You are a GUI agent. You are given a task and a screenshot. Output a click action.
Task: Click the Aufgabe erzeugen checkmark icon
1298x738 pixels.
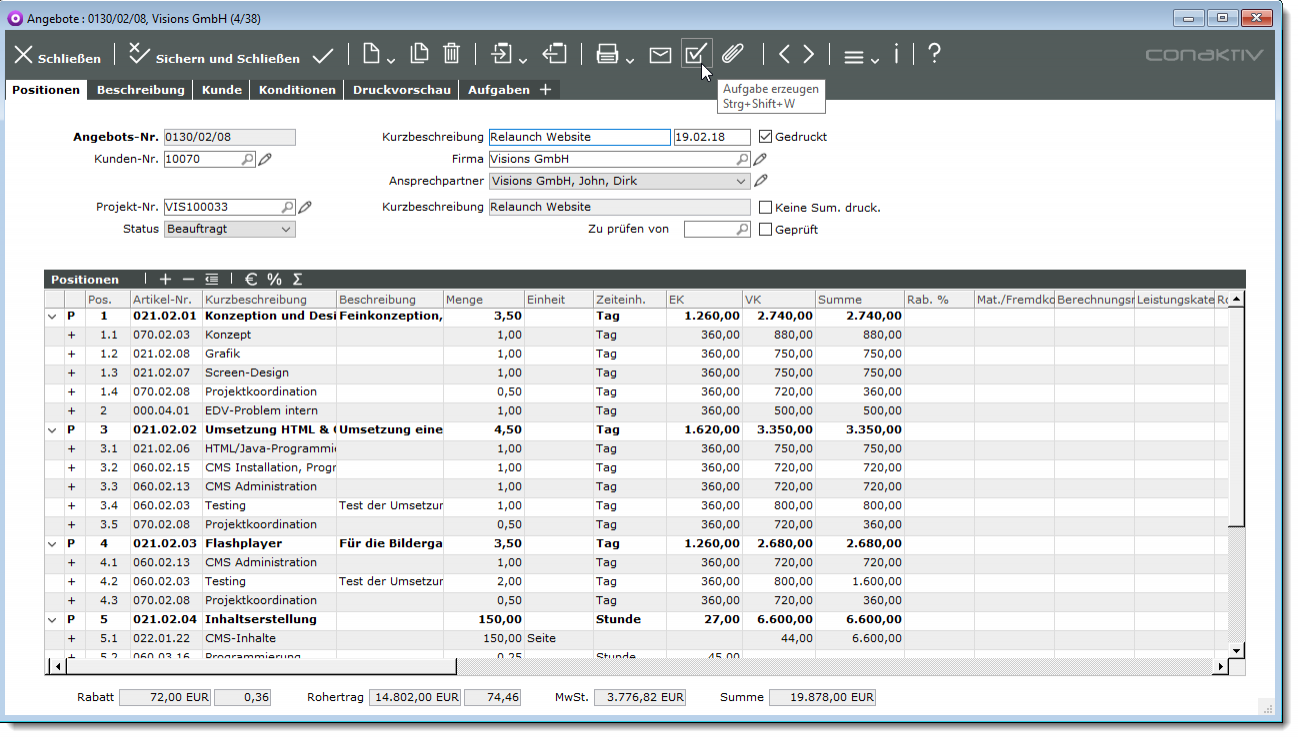[696, 54]
